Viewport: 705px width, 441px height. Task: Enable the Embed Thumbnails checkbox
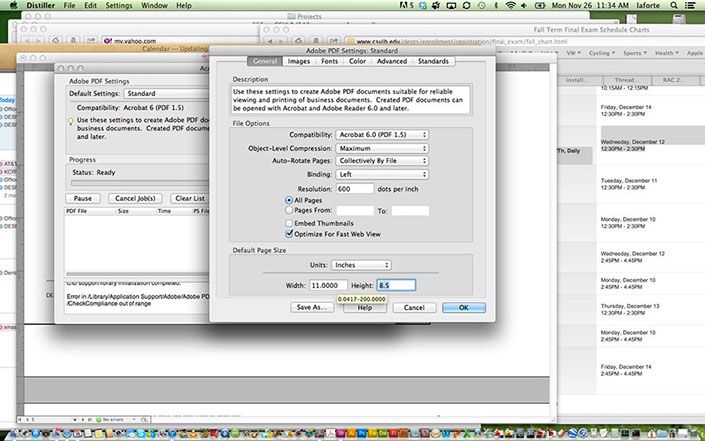click(289, 223)
